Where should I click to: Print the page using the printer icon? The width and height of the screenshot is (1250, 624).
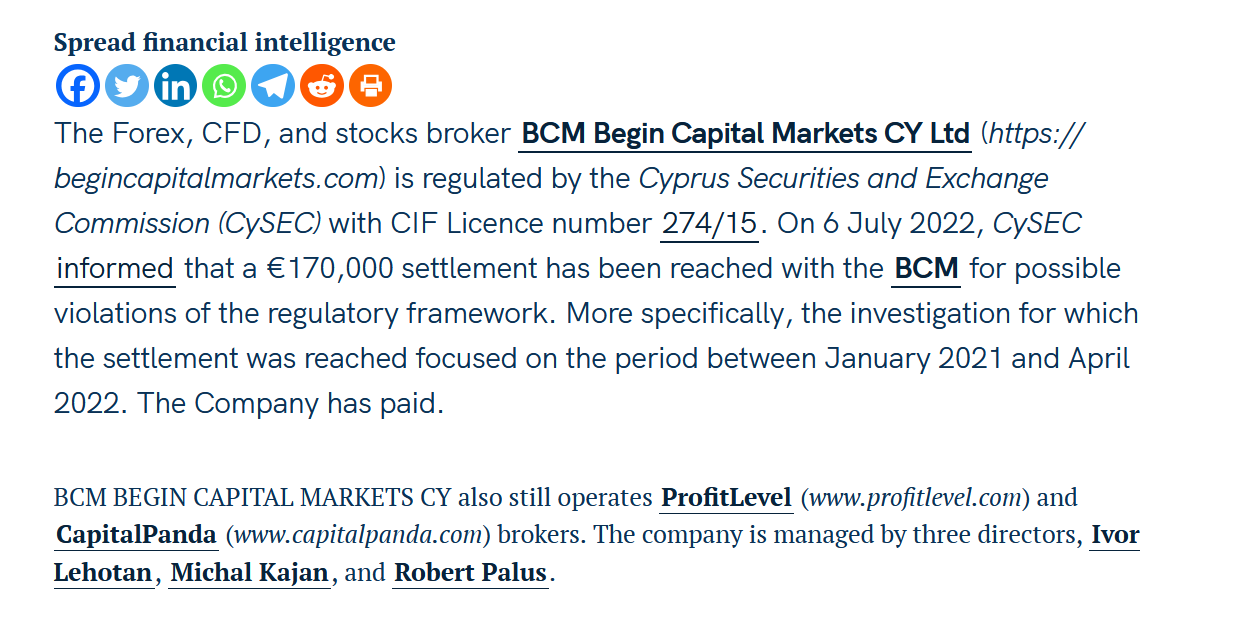370,86
